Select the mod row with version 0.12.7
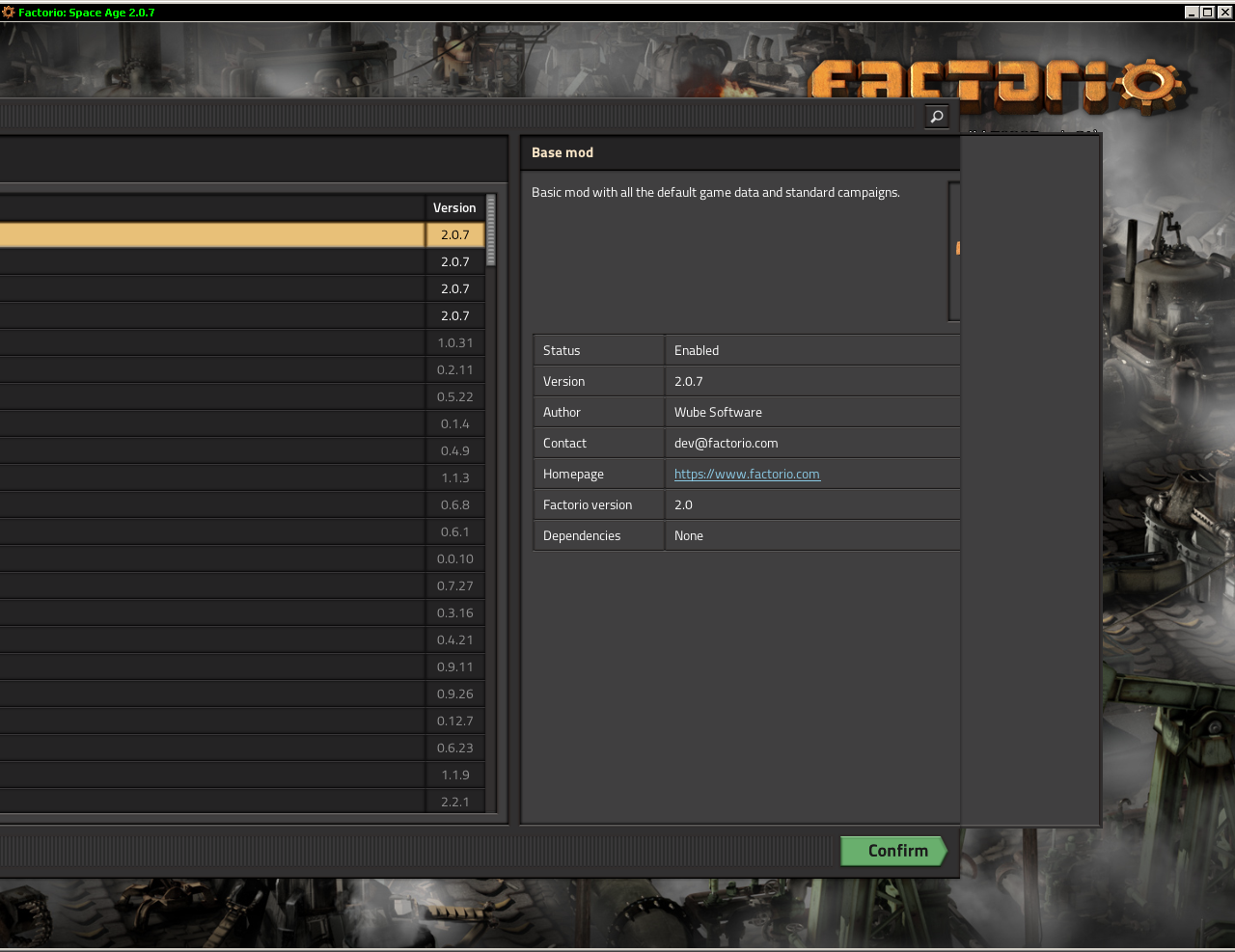 (242, 721)
